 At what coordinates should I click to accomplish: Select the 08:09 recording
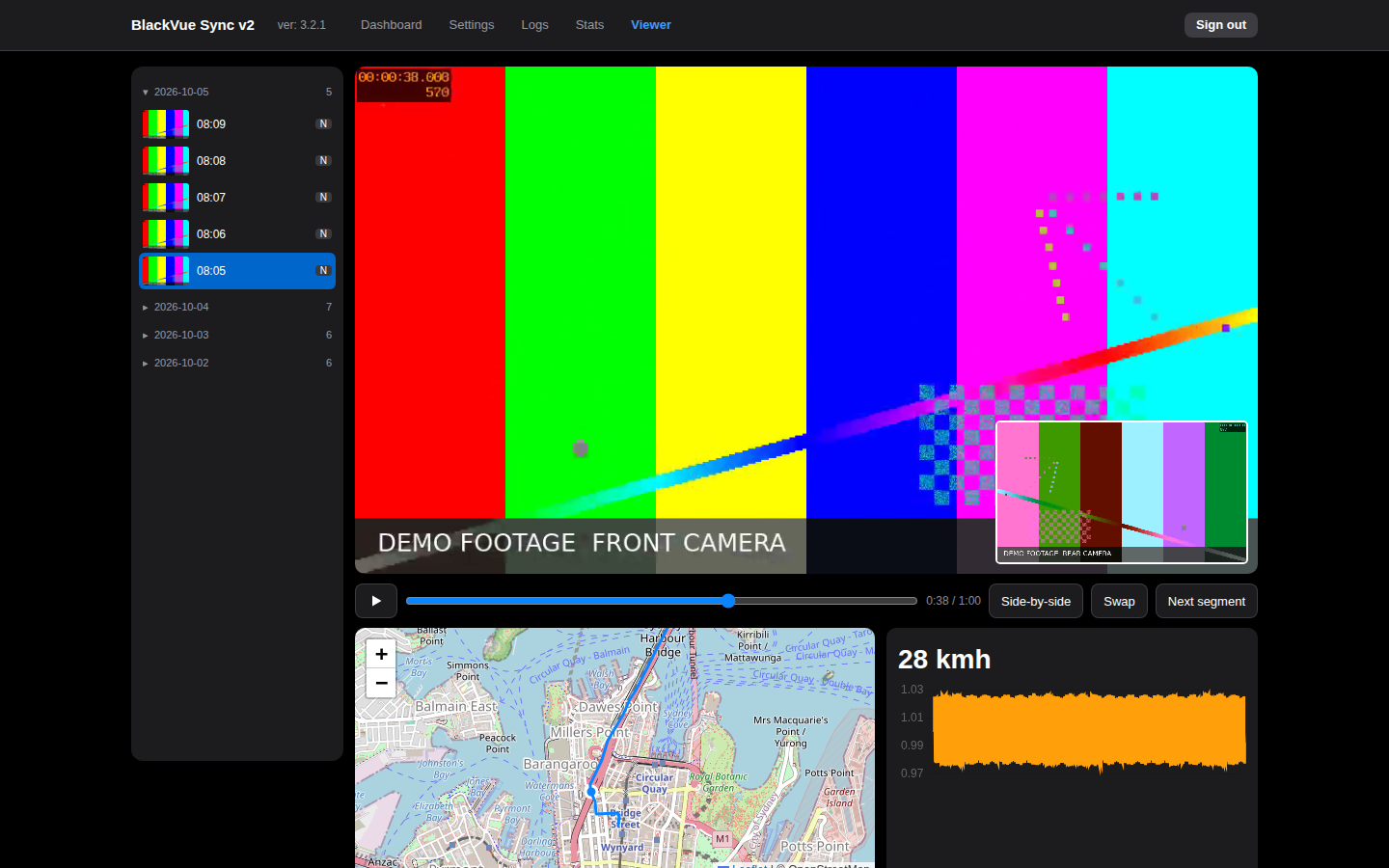(x=237, y=124)
